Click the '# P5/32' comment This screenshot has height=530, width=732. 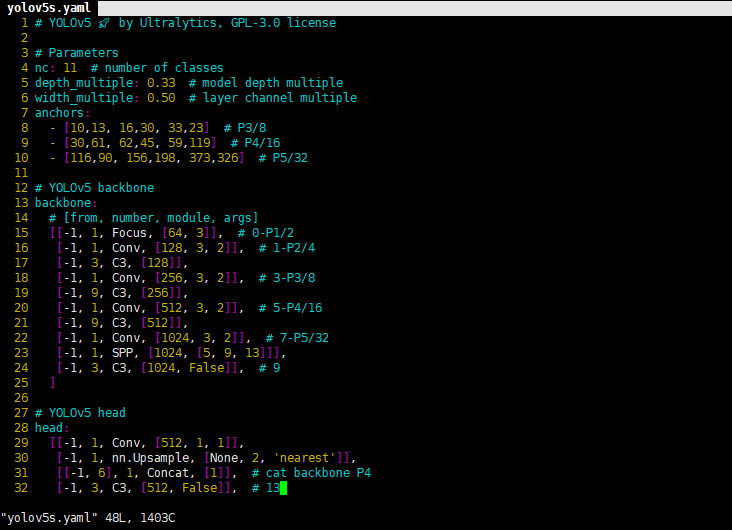283,158
